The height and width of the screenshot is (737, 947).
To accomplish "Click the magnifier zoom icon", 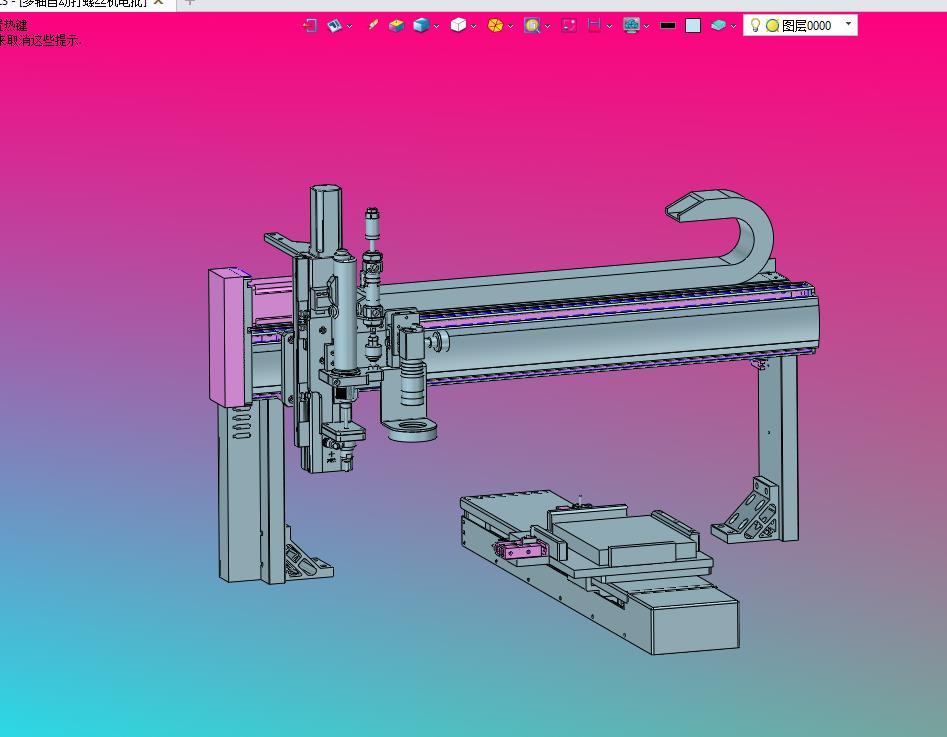I will (532, 25).
